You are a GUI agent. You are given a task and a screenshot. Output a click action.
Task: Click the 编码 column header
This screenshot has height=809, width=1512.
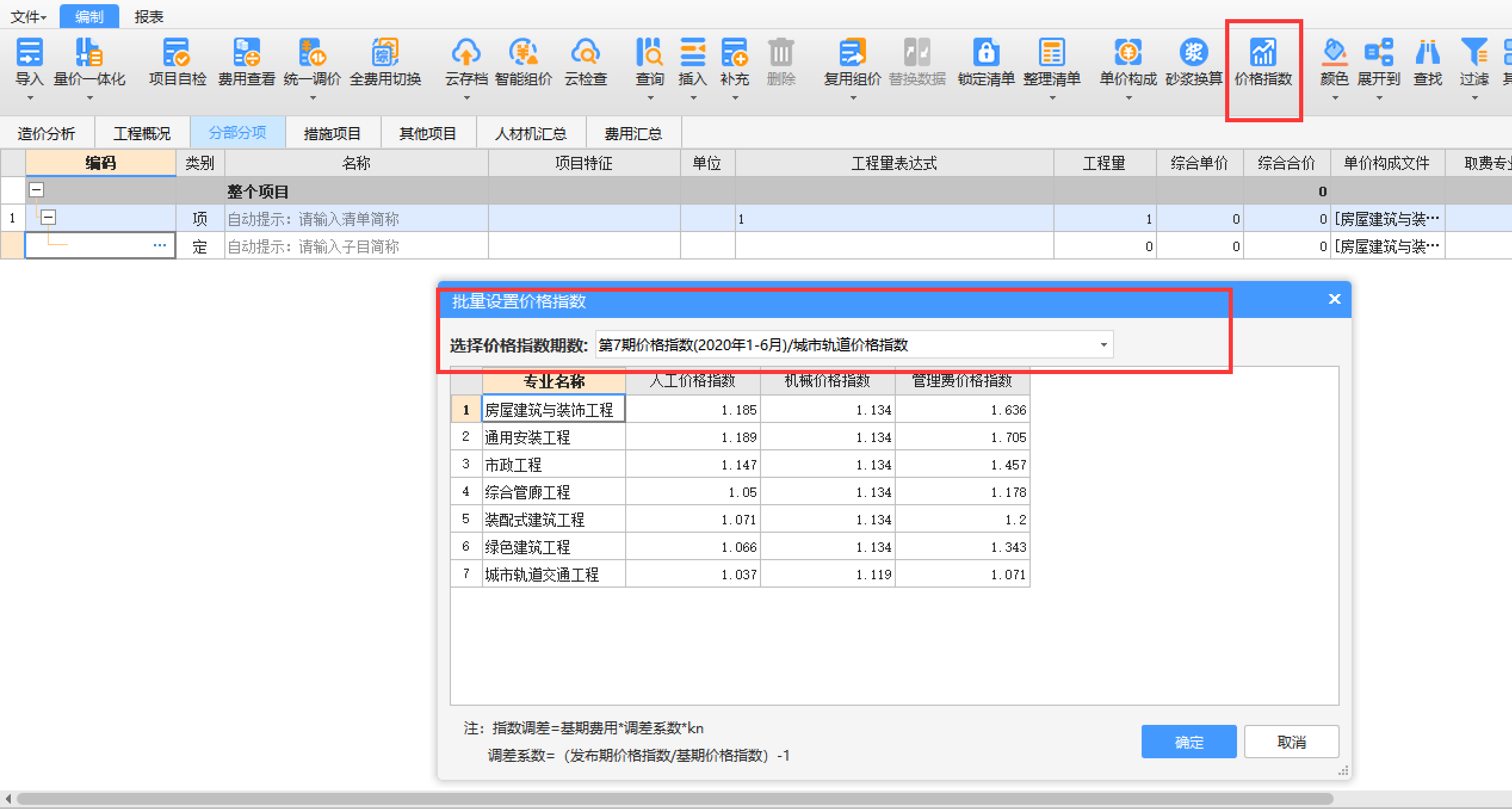[x=100, y=163]
